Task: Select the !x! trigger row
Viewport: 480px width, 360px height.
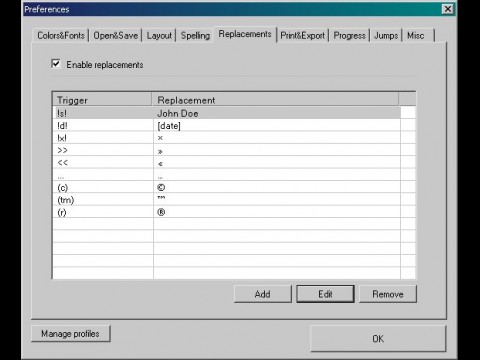Action: point(227,138)
